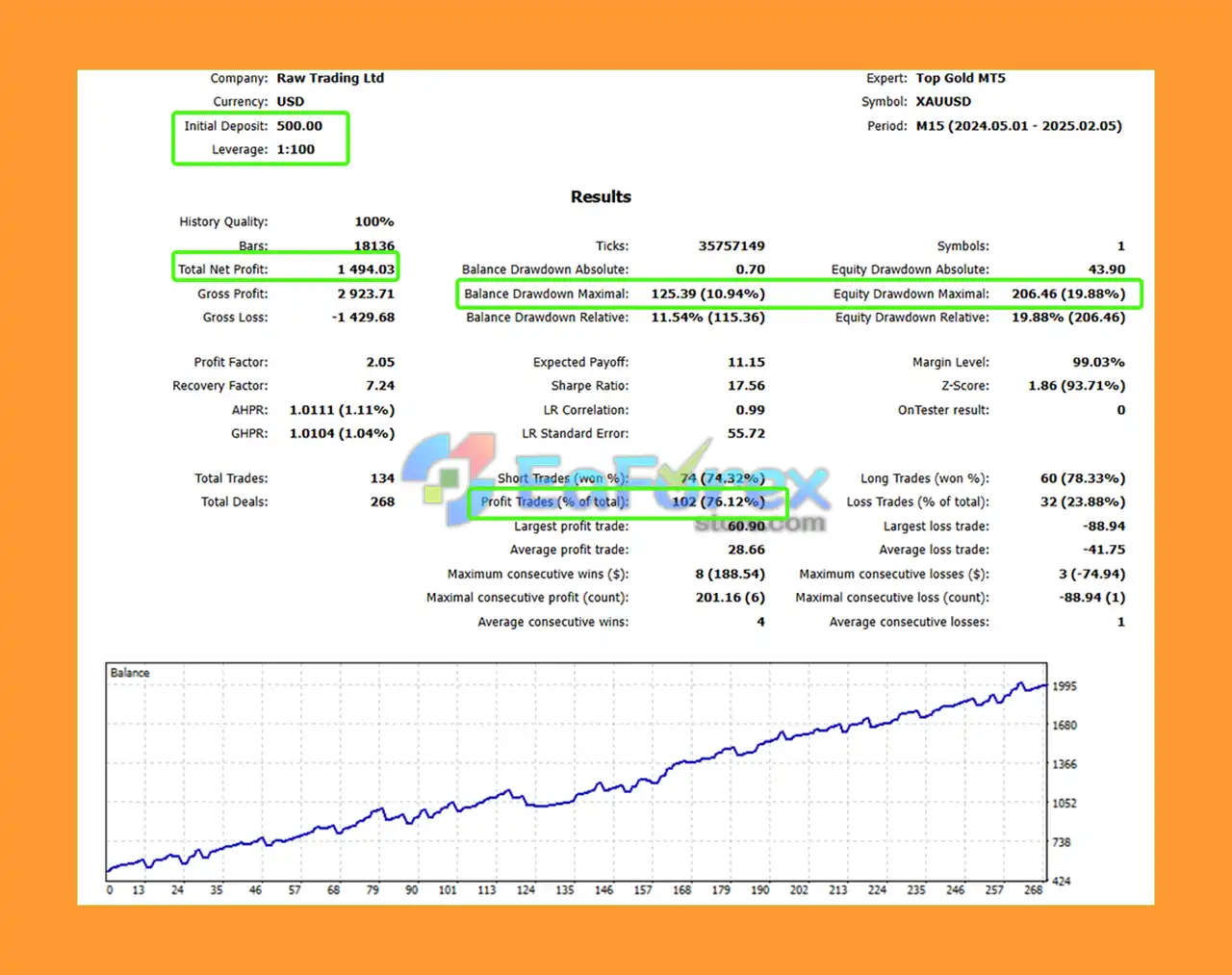Click the Largest loss trade value -88.94
Image resolution: width=1232 pixels, height=975 pixels.
1104,526
